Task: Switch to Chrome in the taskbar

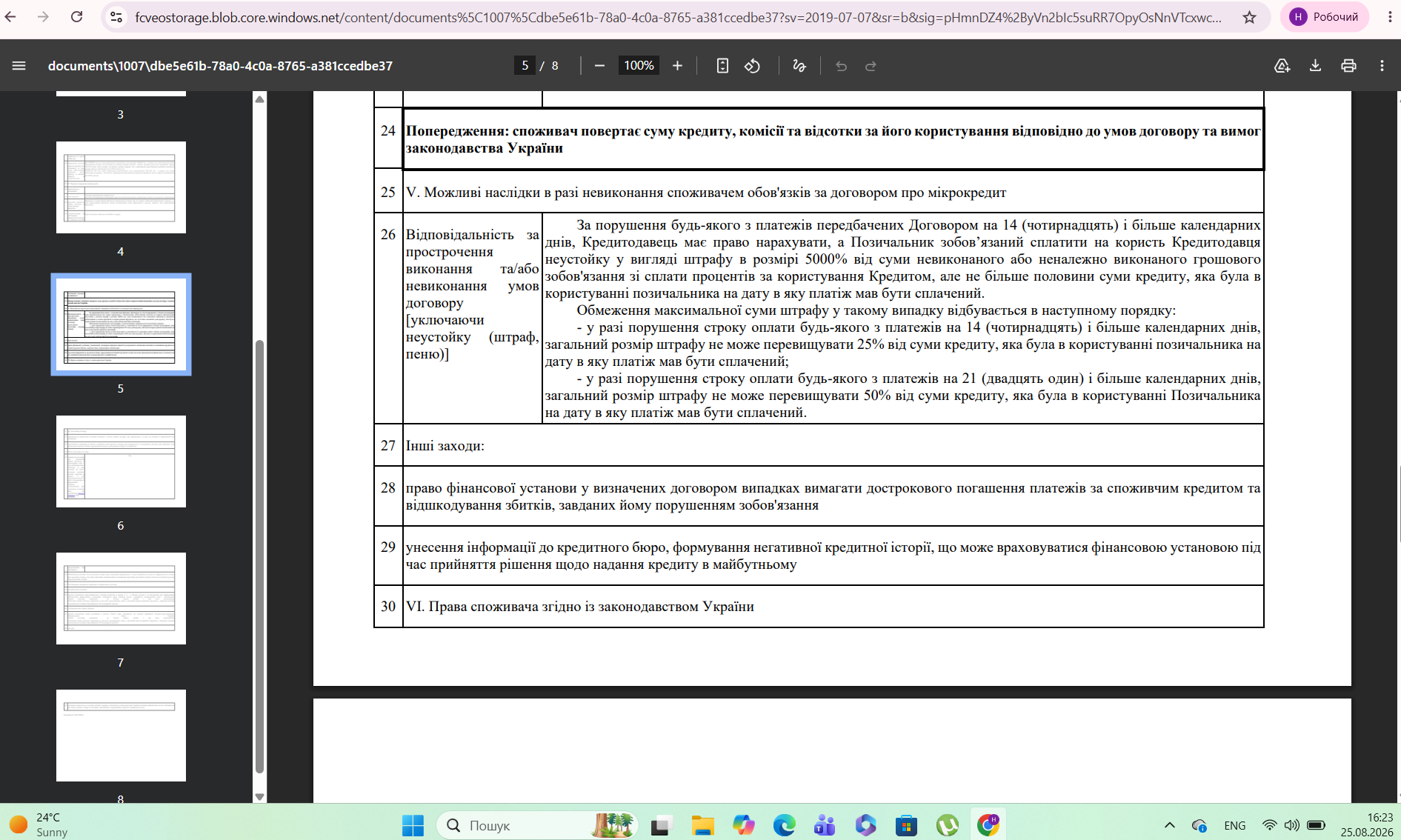Action: point(988,825)
